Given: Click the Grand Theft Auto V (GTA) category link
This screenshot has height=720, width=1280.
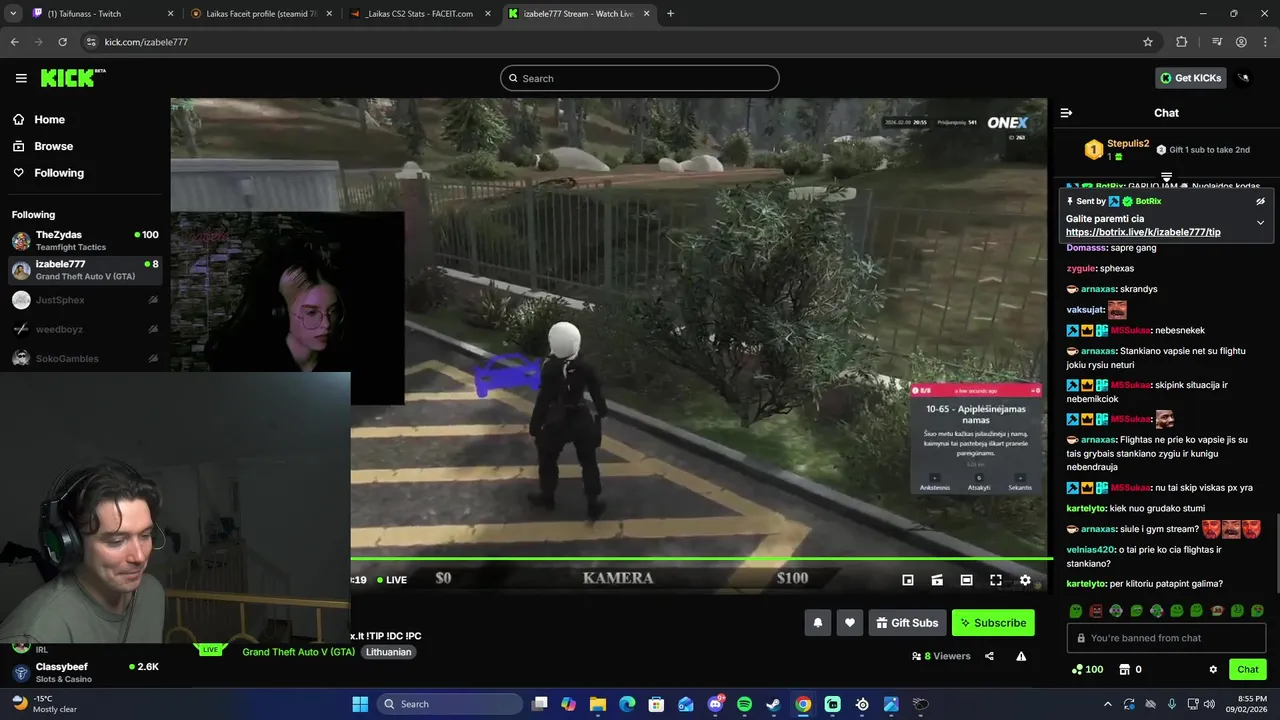Looking at the screenshot, I should coord(299,652).
